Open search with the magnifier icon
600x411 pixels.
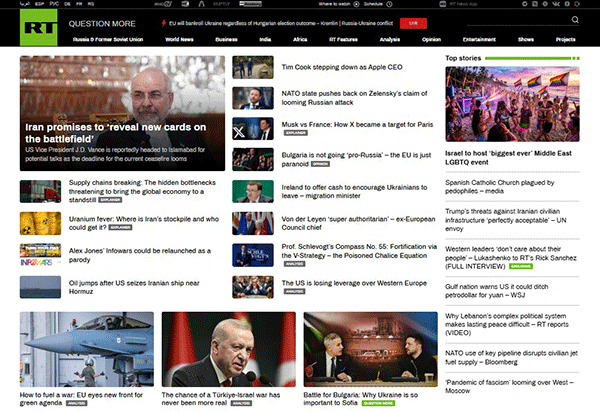(x=574, y=20)
